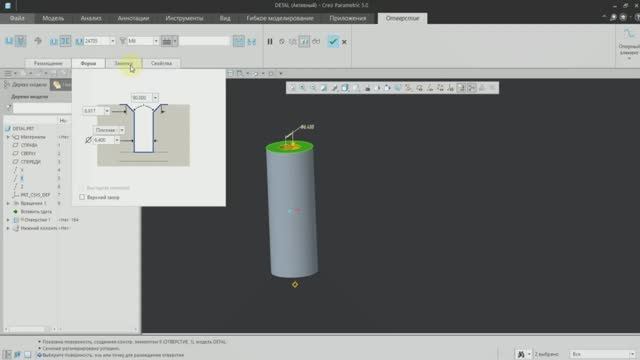Image resolution: width=640 pixels, height=360 pixels.
Task: Switch to the Модель ribbon tab
Action: click(x=53, y=18)
